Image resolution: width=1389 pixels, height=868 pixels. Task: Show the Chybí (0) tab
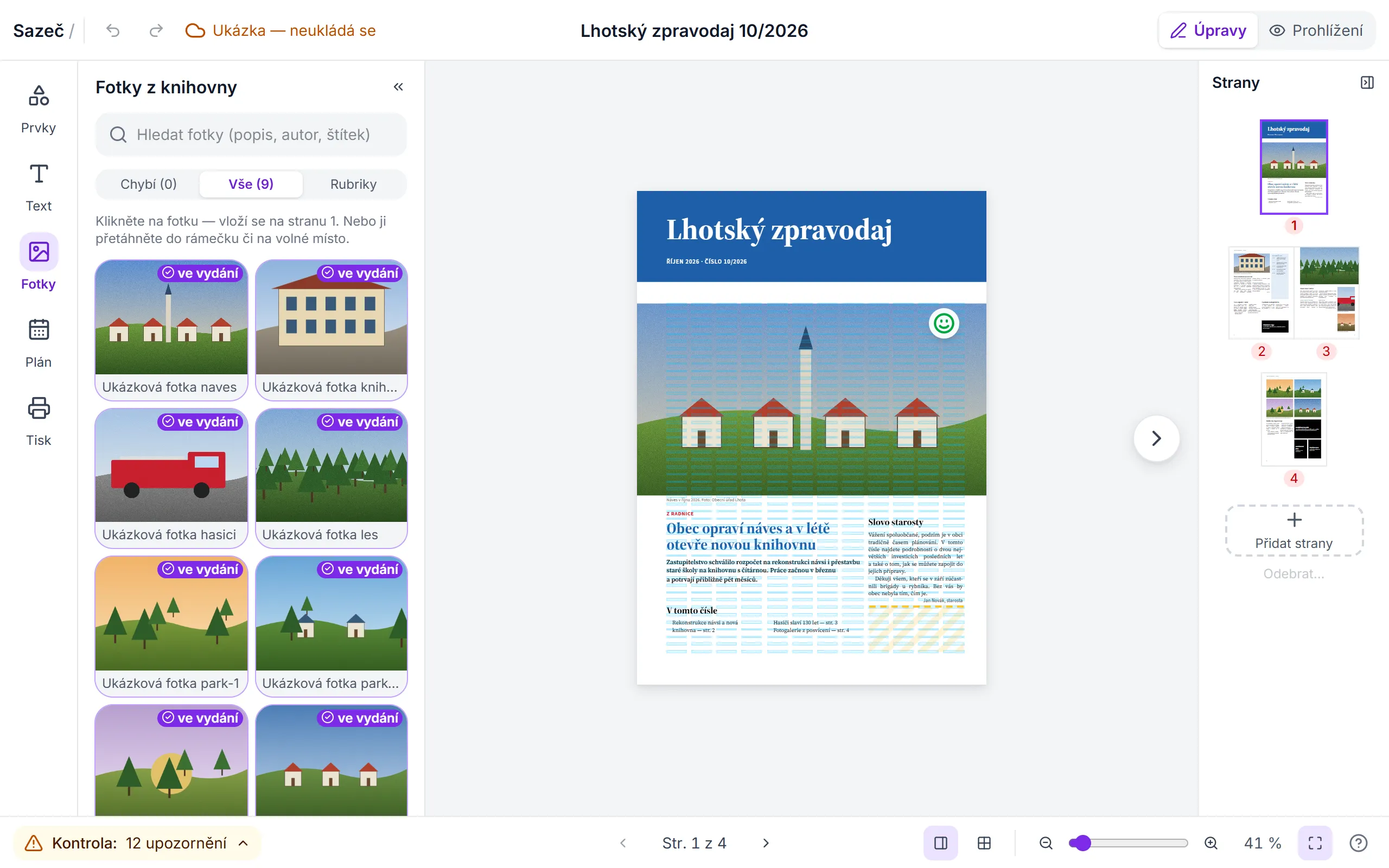point(149,184)
